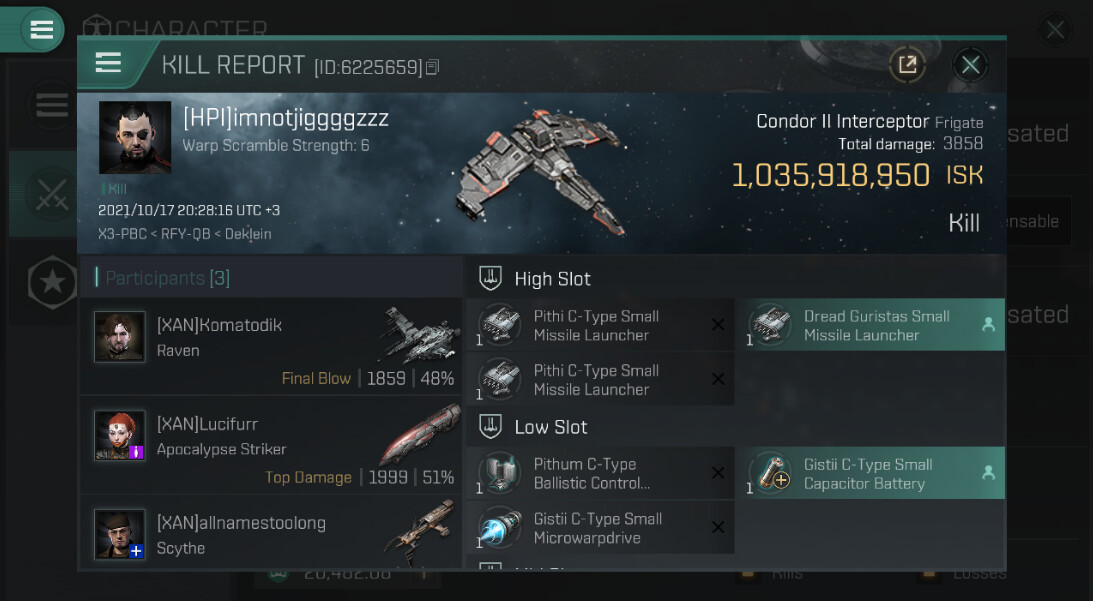Click the Pithum C-Type Ballistic Control item
1093x601 pixels.
click(600, 473)
